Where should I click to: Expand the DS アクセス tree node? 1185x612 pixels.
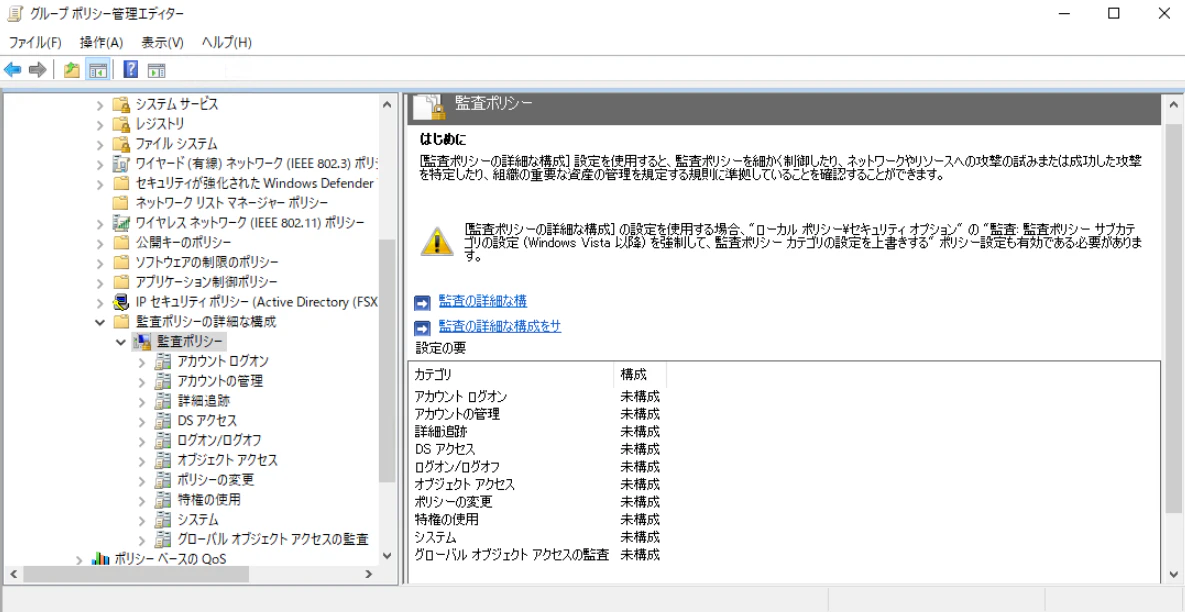(141, 420)
